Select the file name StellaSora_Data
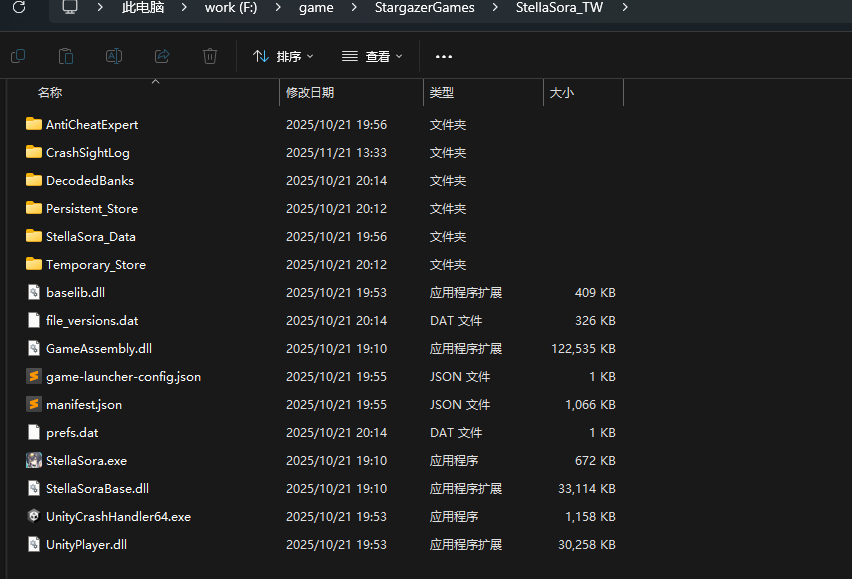The image size is (852, 579). coord(91,237)
